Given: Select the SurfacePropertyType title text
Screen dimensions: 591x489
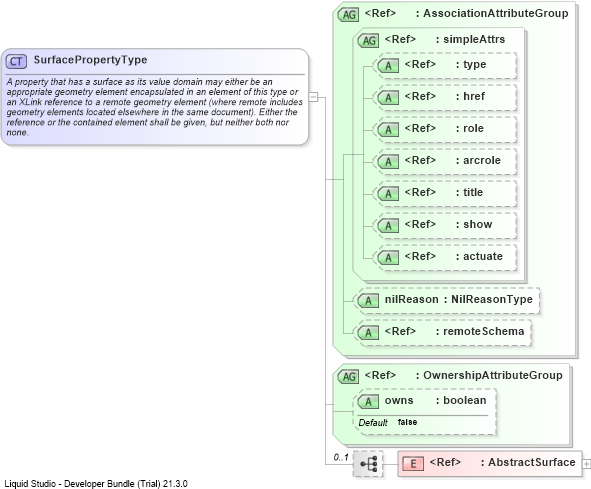Looking at the screenshot, I should 90,60.
